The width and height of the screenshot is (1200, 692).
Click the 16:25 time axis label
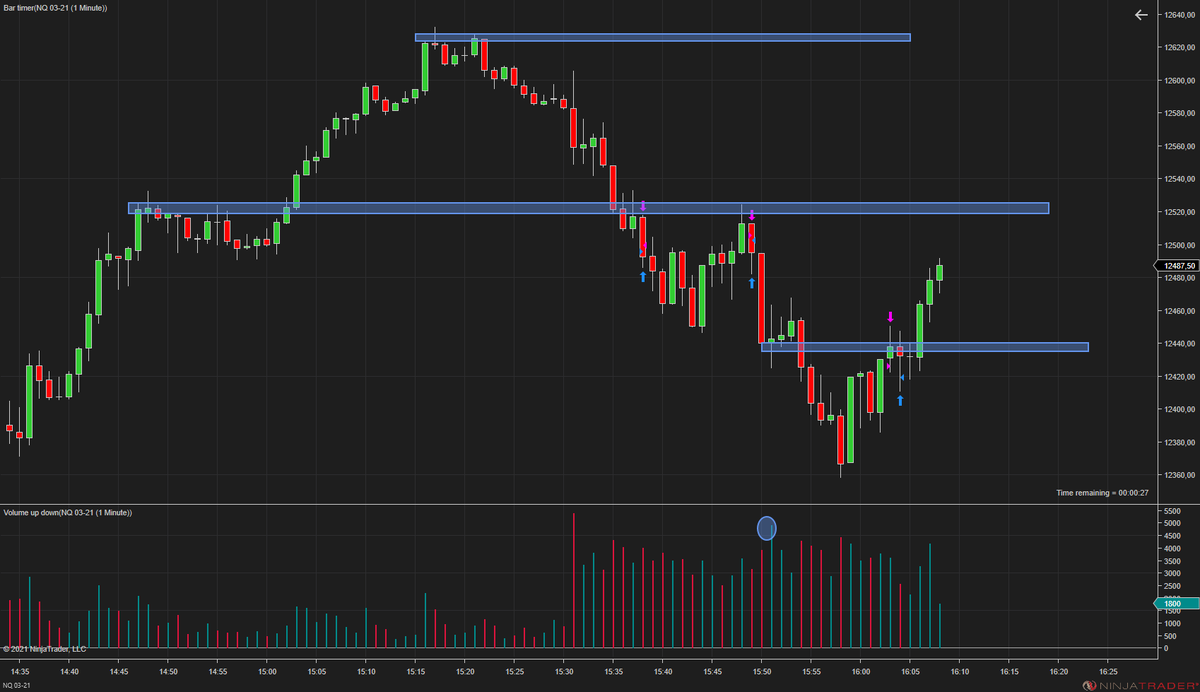1109,672
